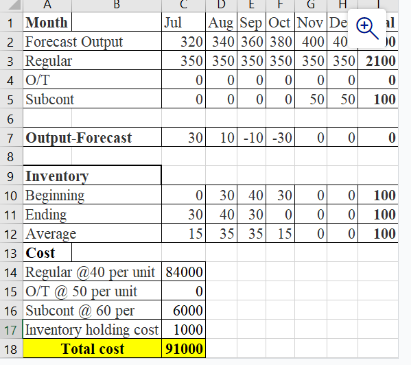Select the 'Forecast Output' label cell

92,42
